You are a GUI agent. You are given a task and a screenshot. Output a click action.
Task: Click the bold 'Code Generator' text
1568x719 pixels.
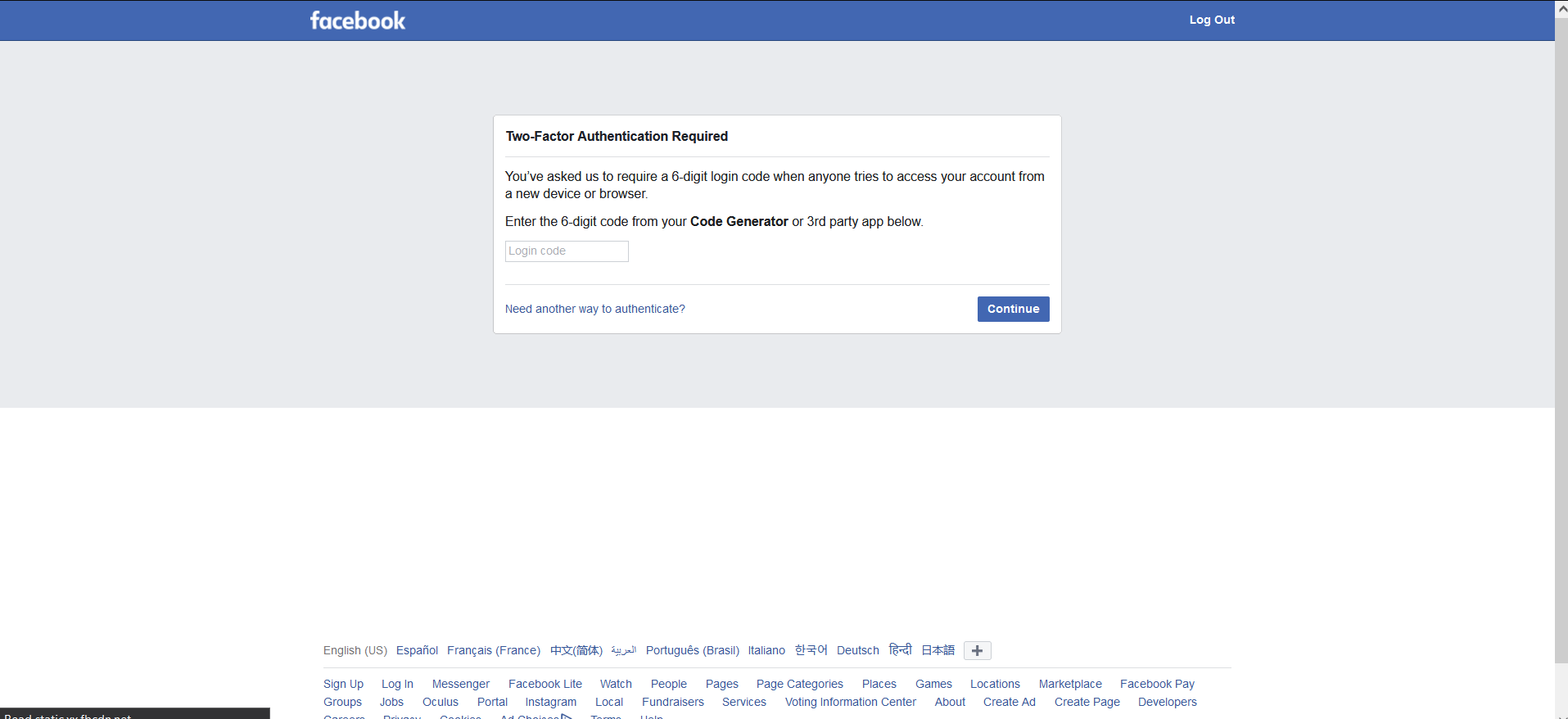coord(739,221)
